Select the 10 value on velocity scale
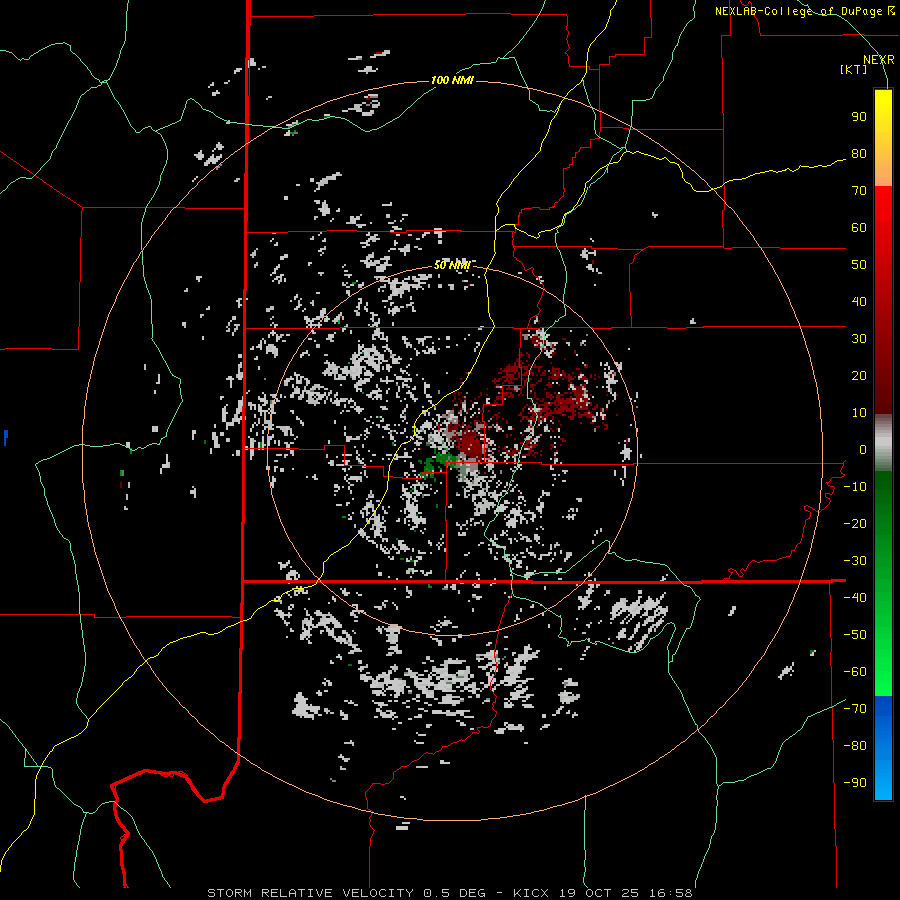 [x=859, y=413]
